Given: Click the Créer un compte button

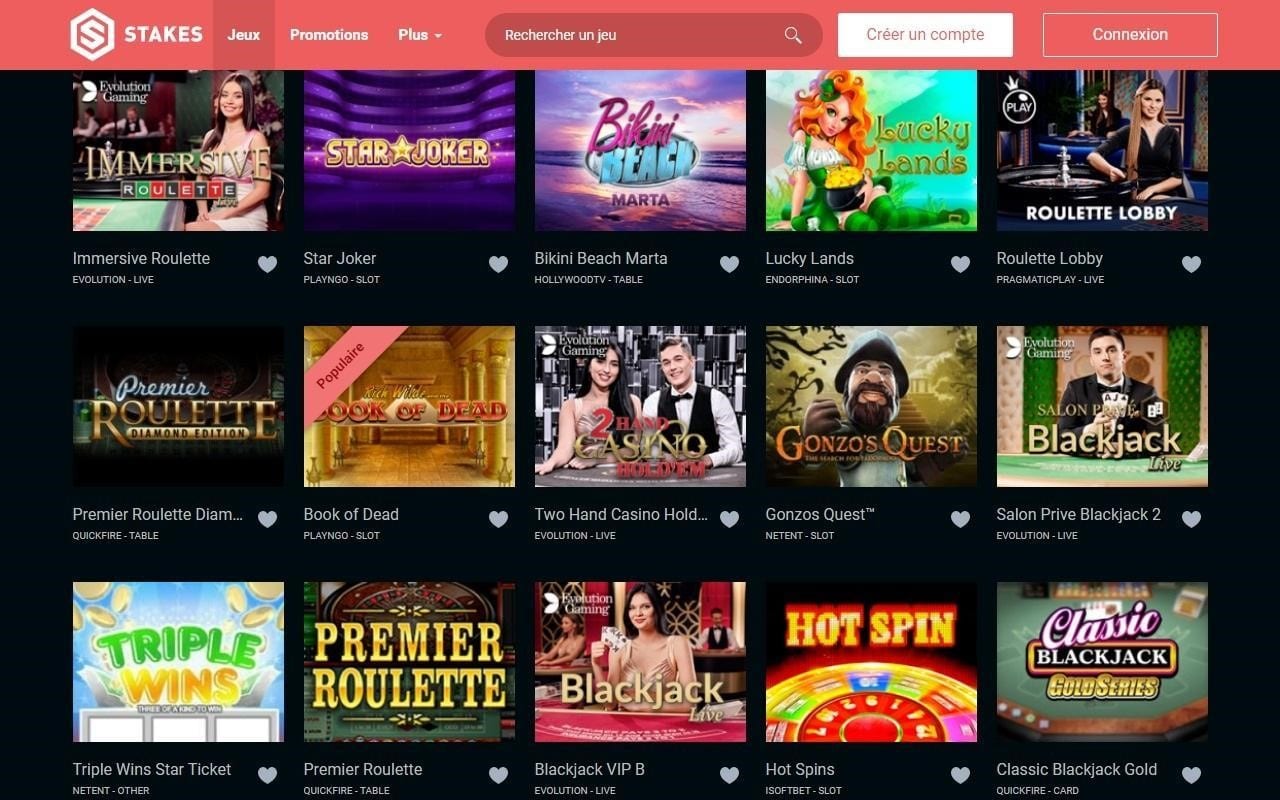Looking at the screenshot, I should (925, 35).
